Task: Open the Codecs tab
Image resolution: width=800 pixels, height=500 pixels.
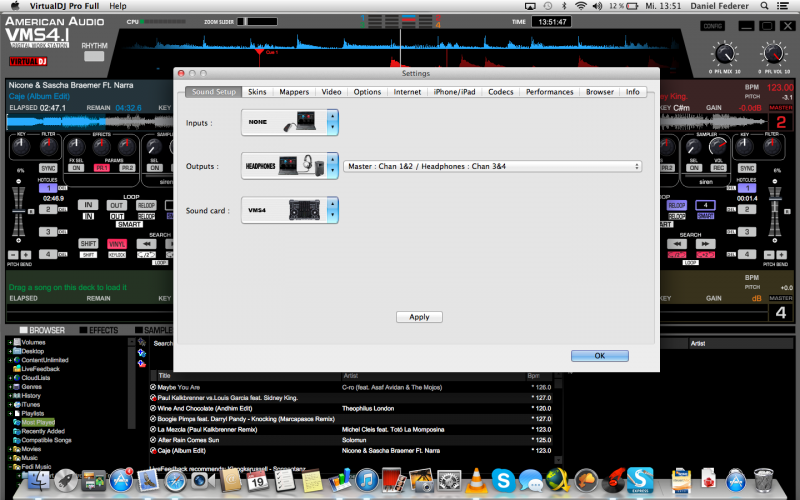Action: coord(501,92)
